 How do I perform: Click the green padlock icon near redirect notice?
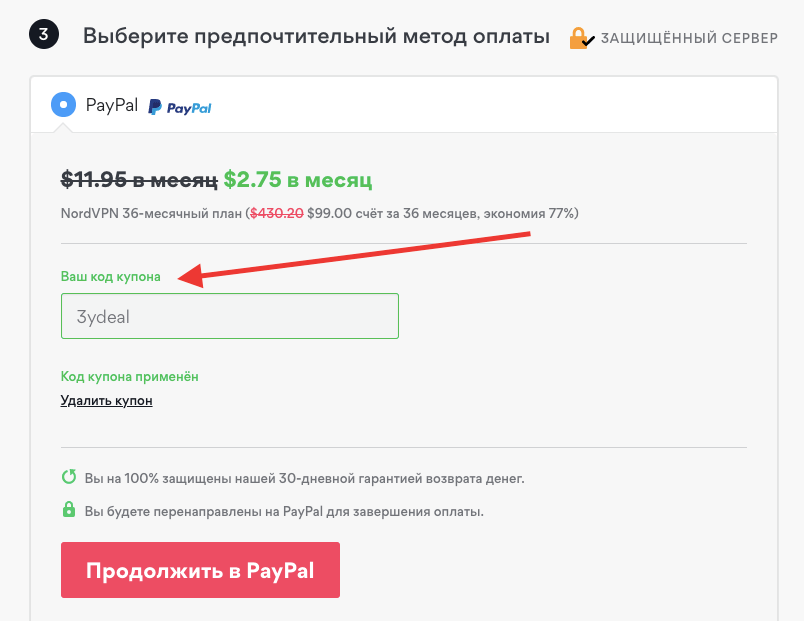[x=69, y=510]
